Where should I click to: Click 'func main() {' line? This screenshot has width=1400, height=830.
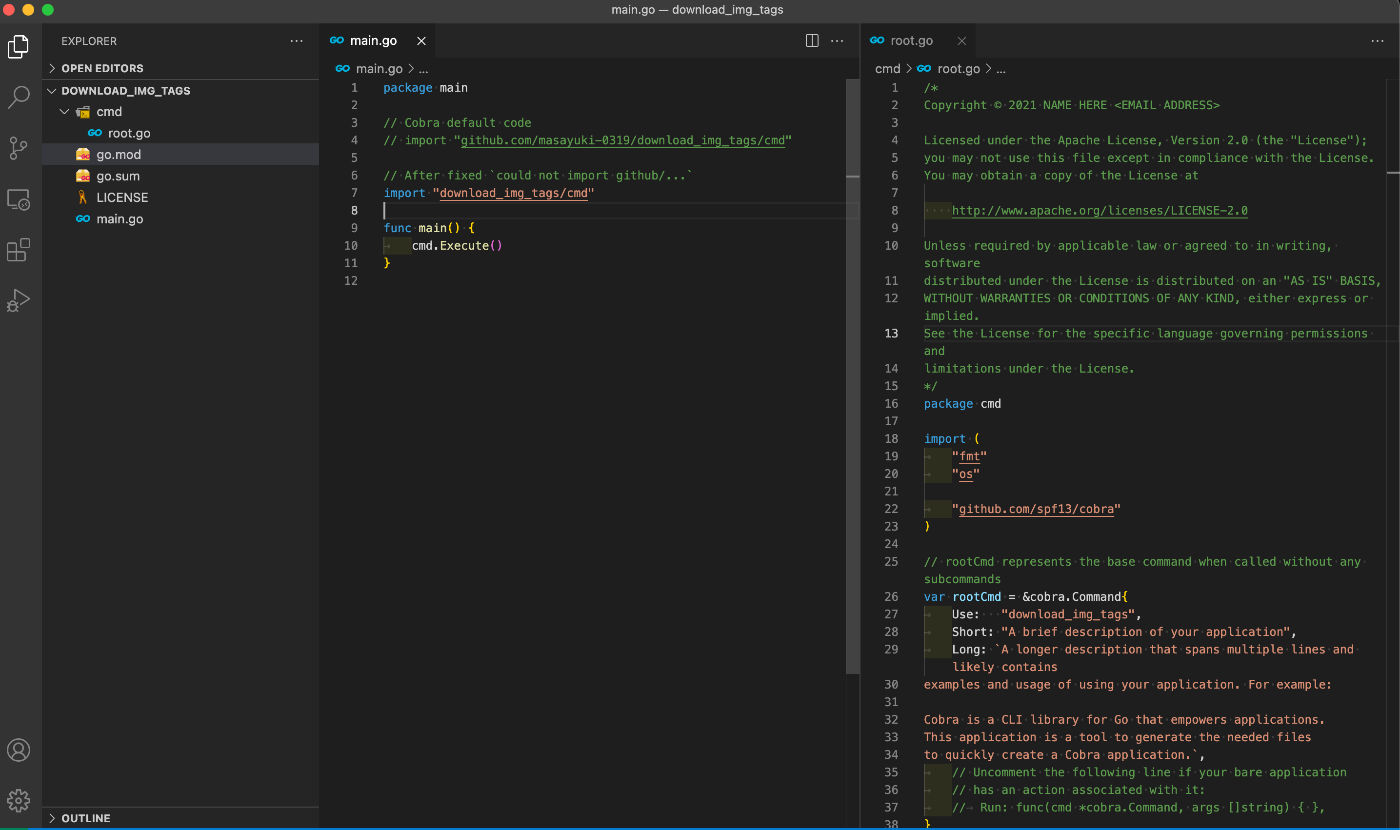coord(429,228)
